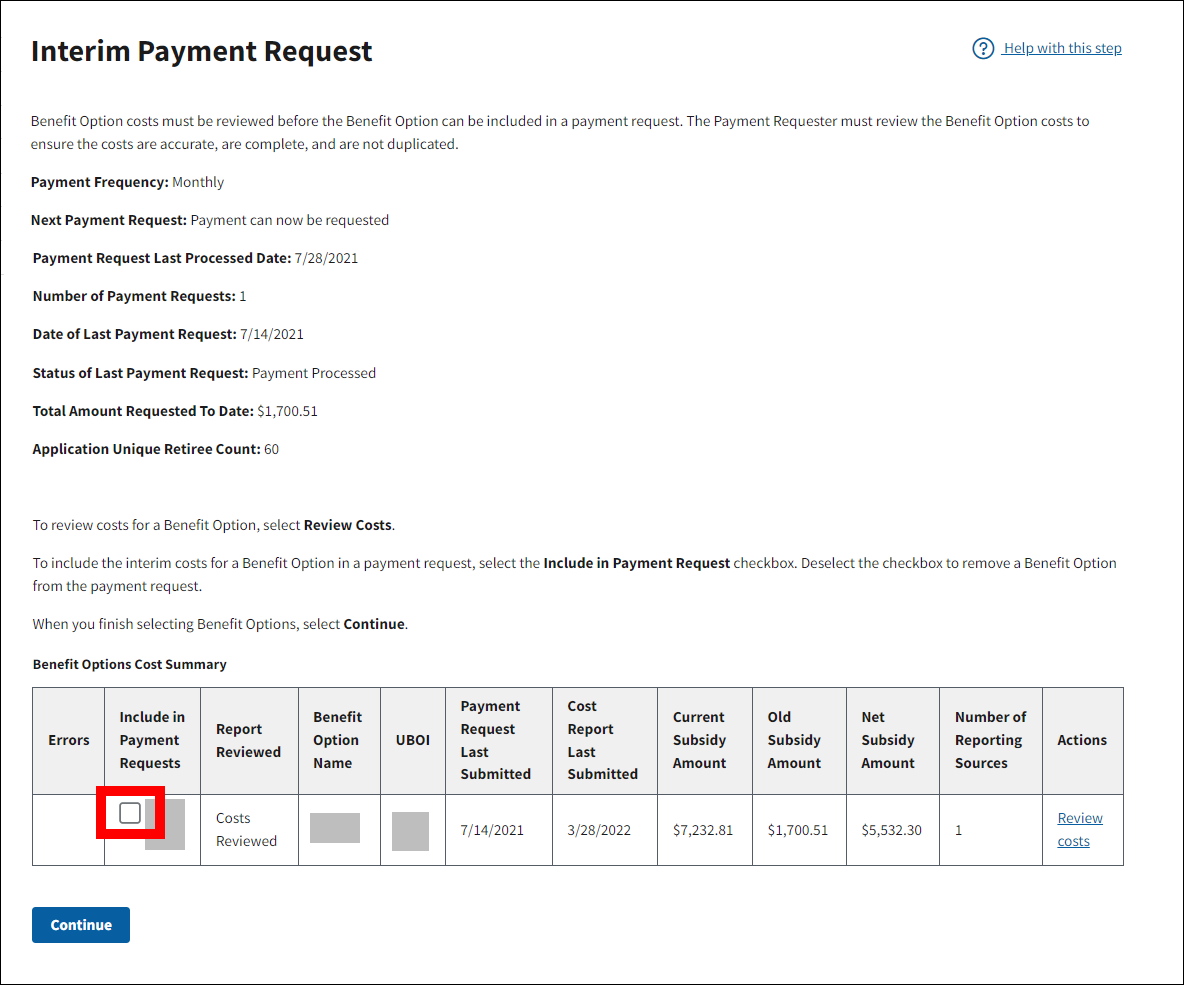The width and height of the screenshot is (1184, 985).
Task: Click the $5,532.30 net subsidy value
Action: tap(891, 830)
